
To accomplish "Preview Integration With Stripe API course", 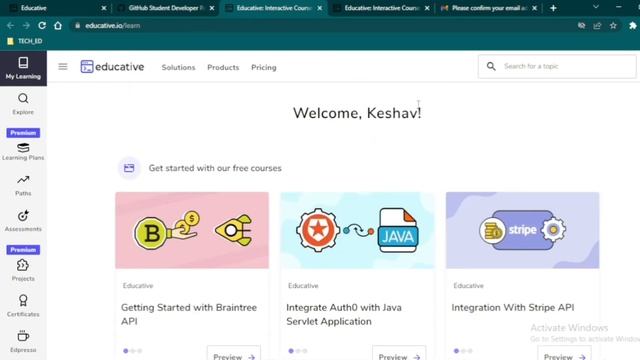I will pyautogui.click(x=564, y=354).
